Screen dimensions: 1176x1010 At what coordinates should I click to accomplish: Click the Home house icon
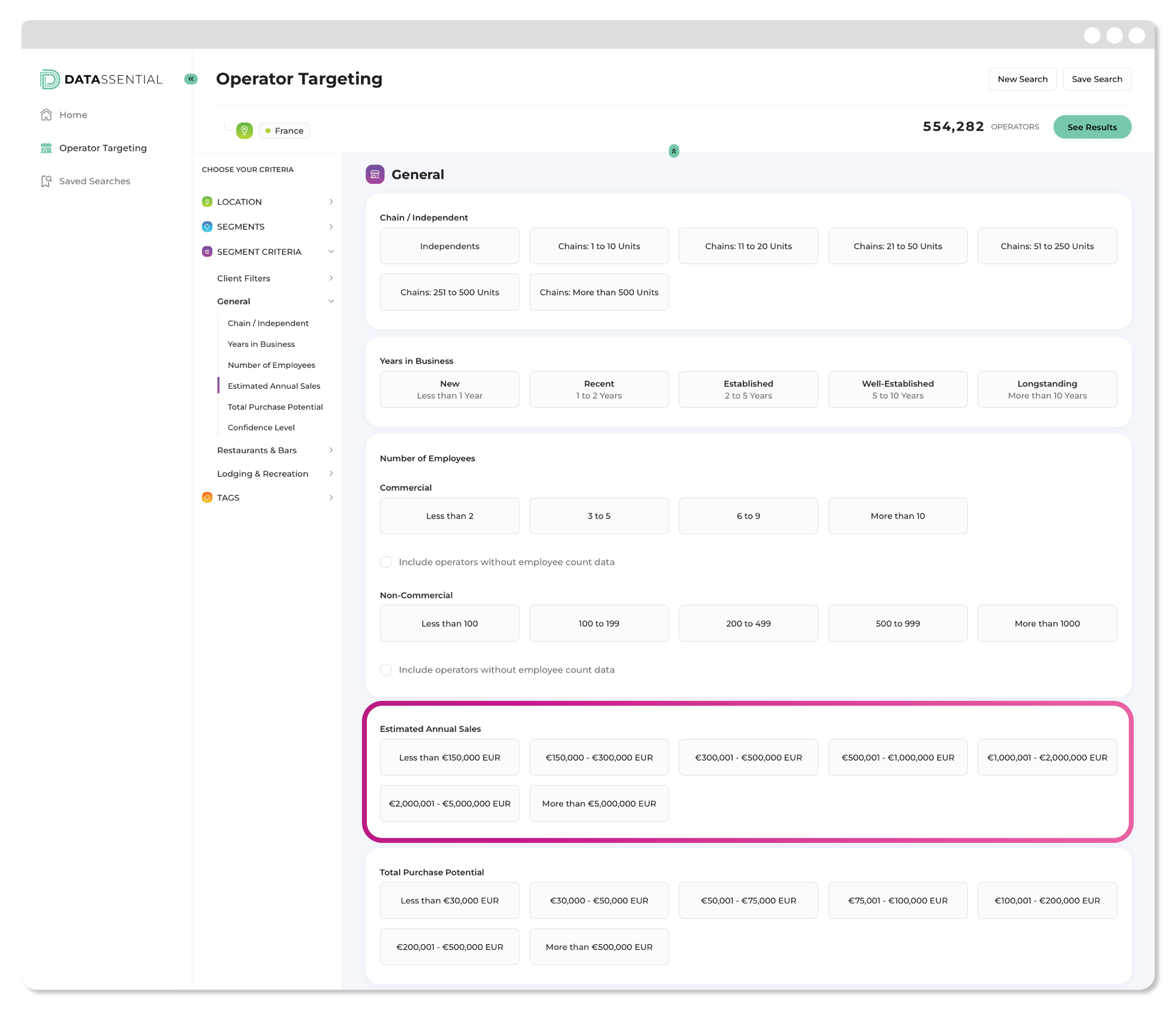[x=46, y=115]
